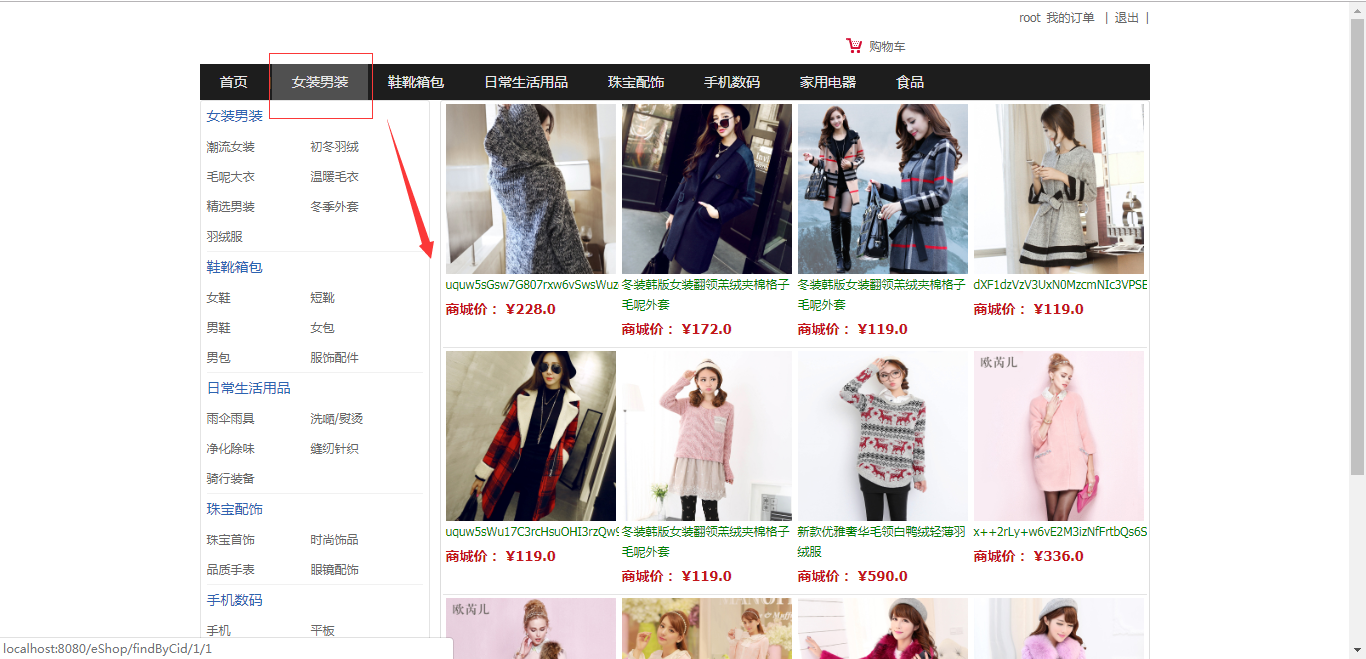Open the 毛呢大衣 subcategory

(x=231, y=177)
